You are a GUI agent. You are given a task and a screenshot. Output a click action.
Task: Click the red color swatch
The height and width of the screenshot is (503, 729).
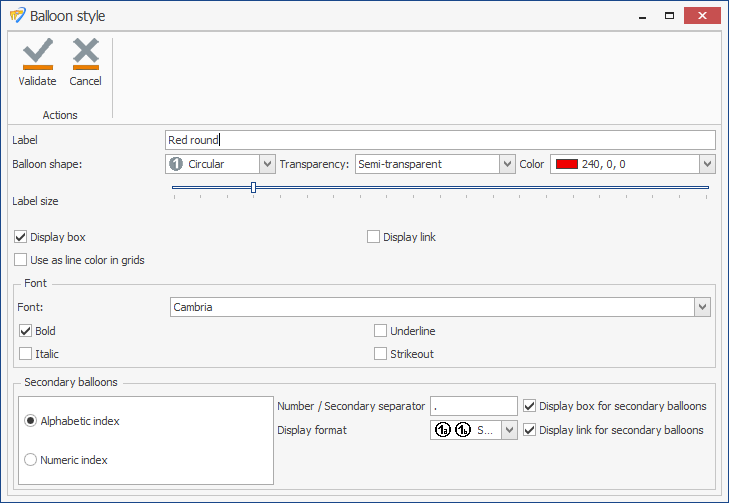click(x=567, y=164)
